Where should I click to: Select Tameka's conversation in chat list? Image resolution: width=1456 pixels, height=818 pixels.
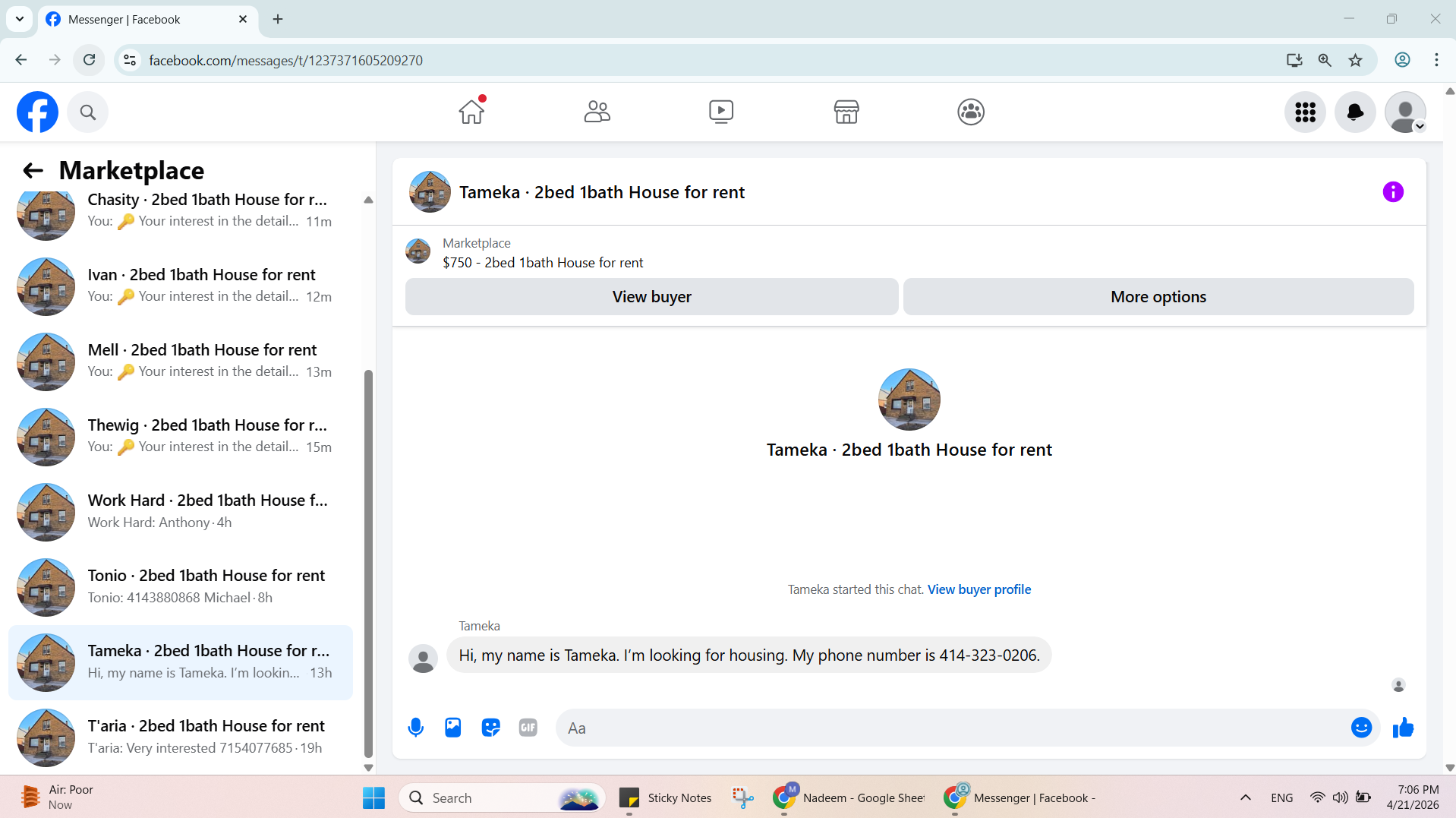[x=181, y=662]
